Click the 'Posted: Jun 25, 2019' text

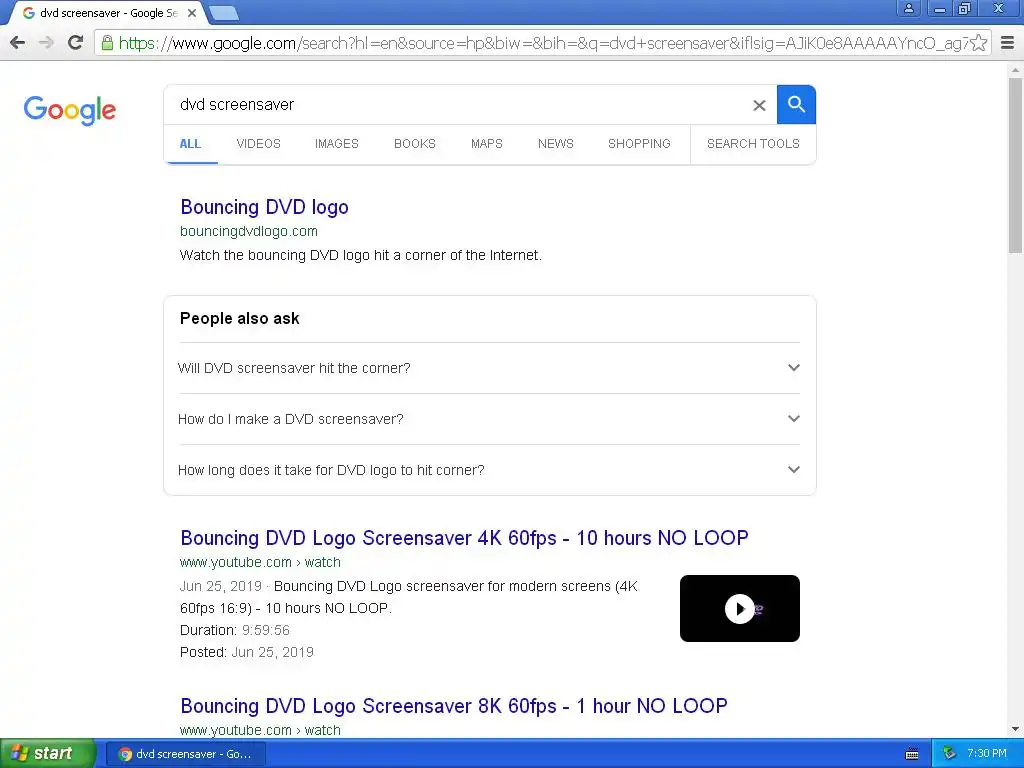[x=247, y=652]
